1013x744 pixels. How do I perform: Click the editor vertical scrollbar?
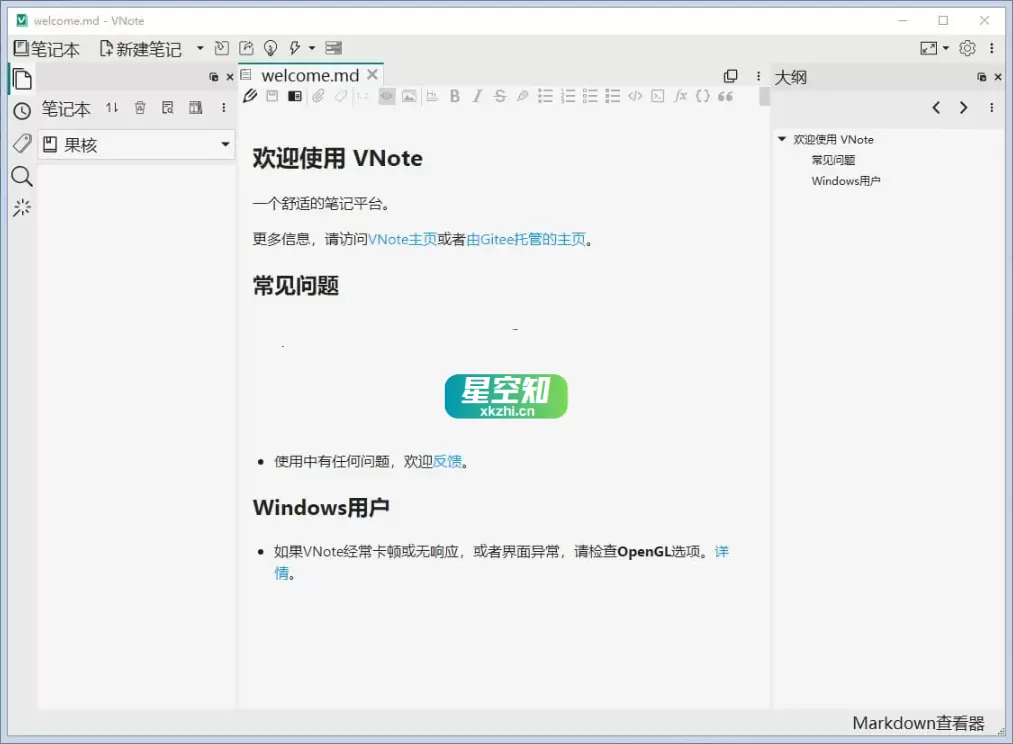pyautogui.click(x=764, y=97)
